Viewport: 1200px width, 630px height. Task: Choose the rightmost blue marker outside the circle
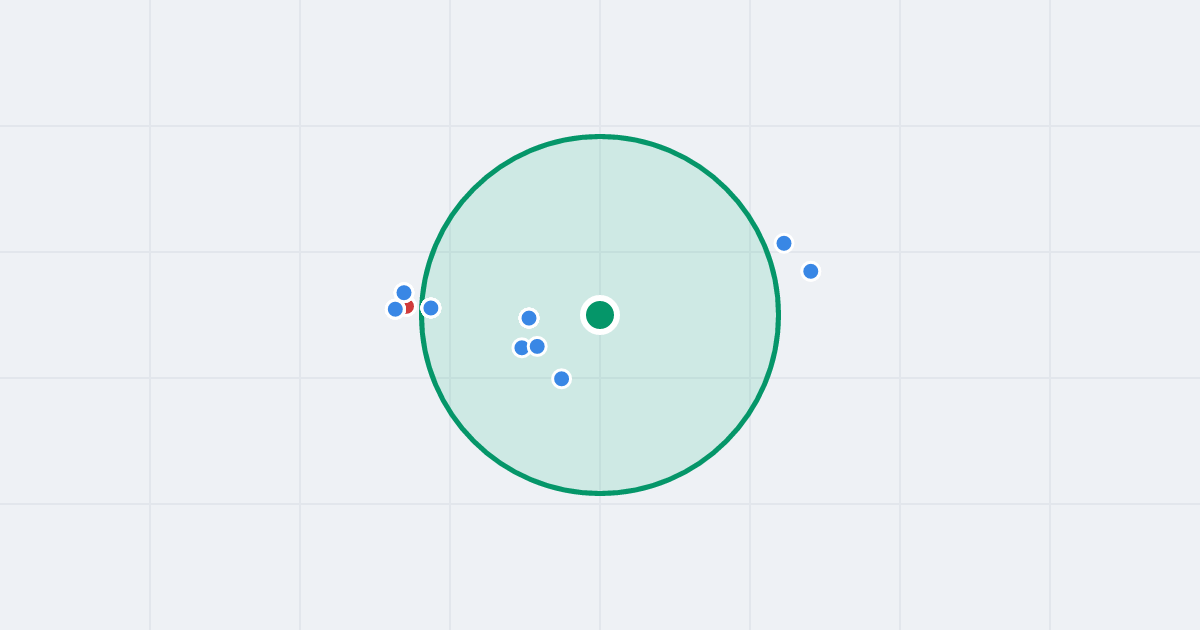point(811,271)
